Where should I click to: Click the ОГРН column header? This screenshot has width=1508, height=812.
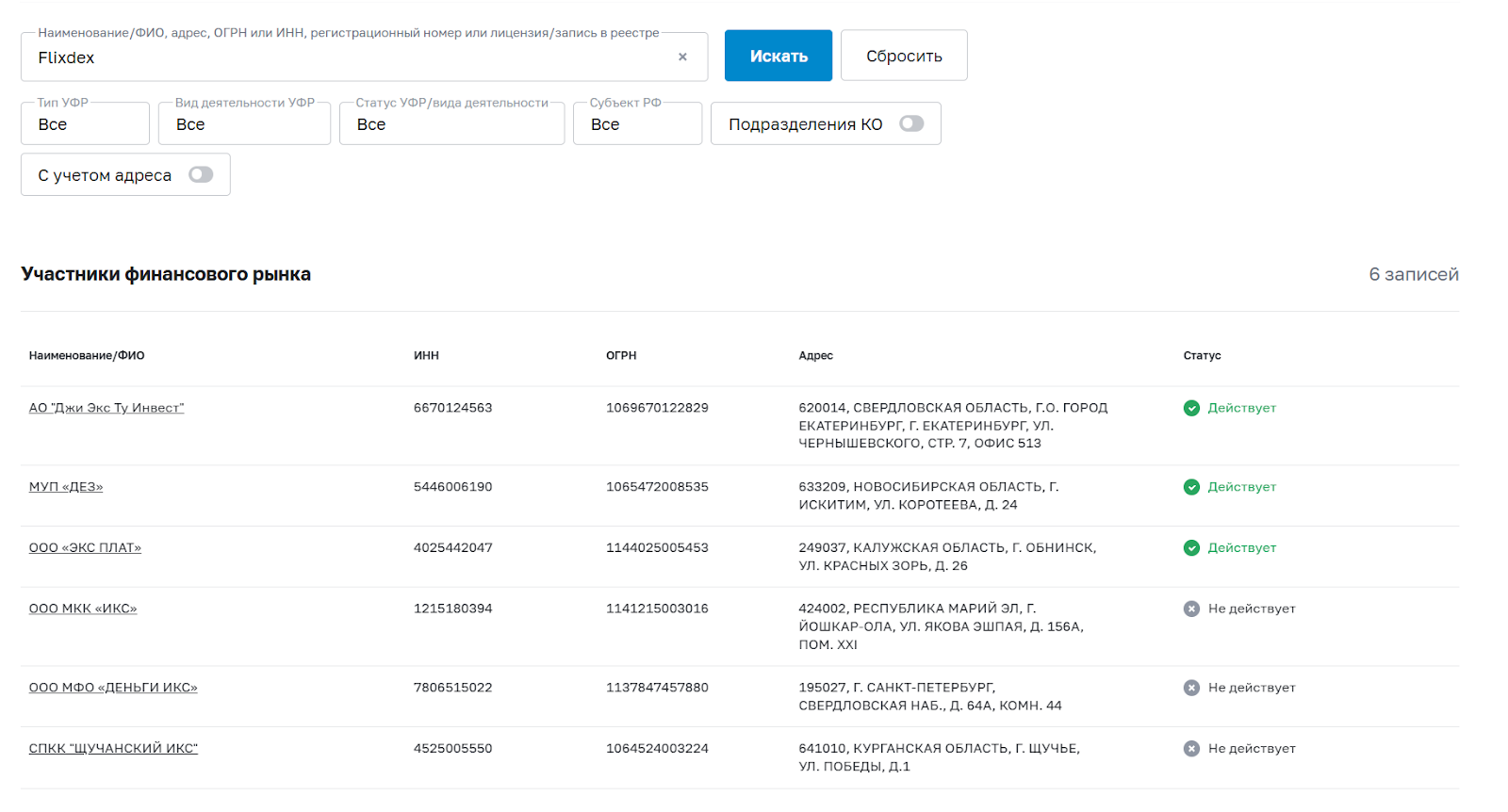tap(621, 355)
